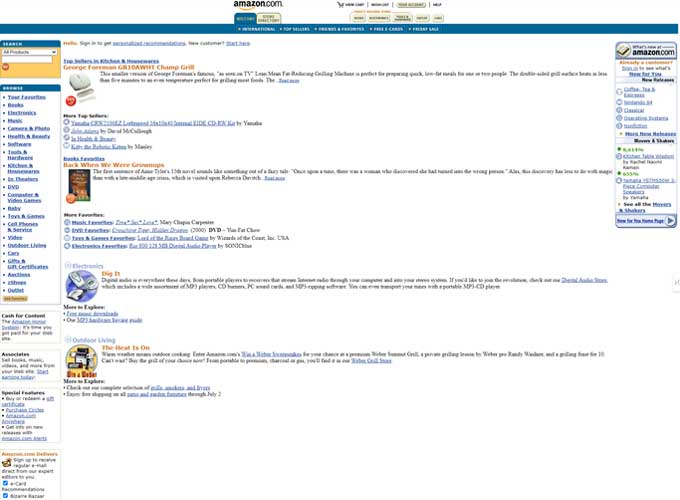Viewport: 680px width, 500px height.
Task: Open the shopping cart icon
Action: click(x=340, y=4)
